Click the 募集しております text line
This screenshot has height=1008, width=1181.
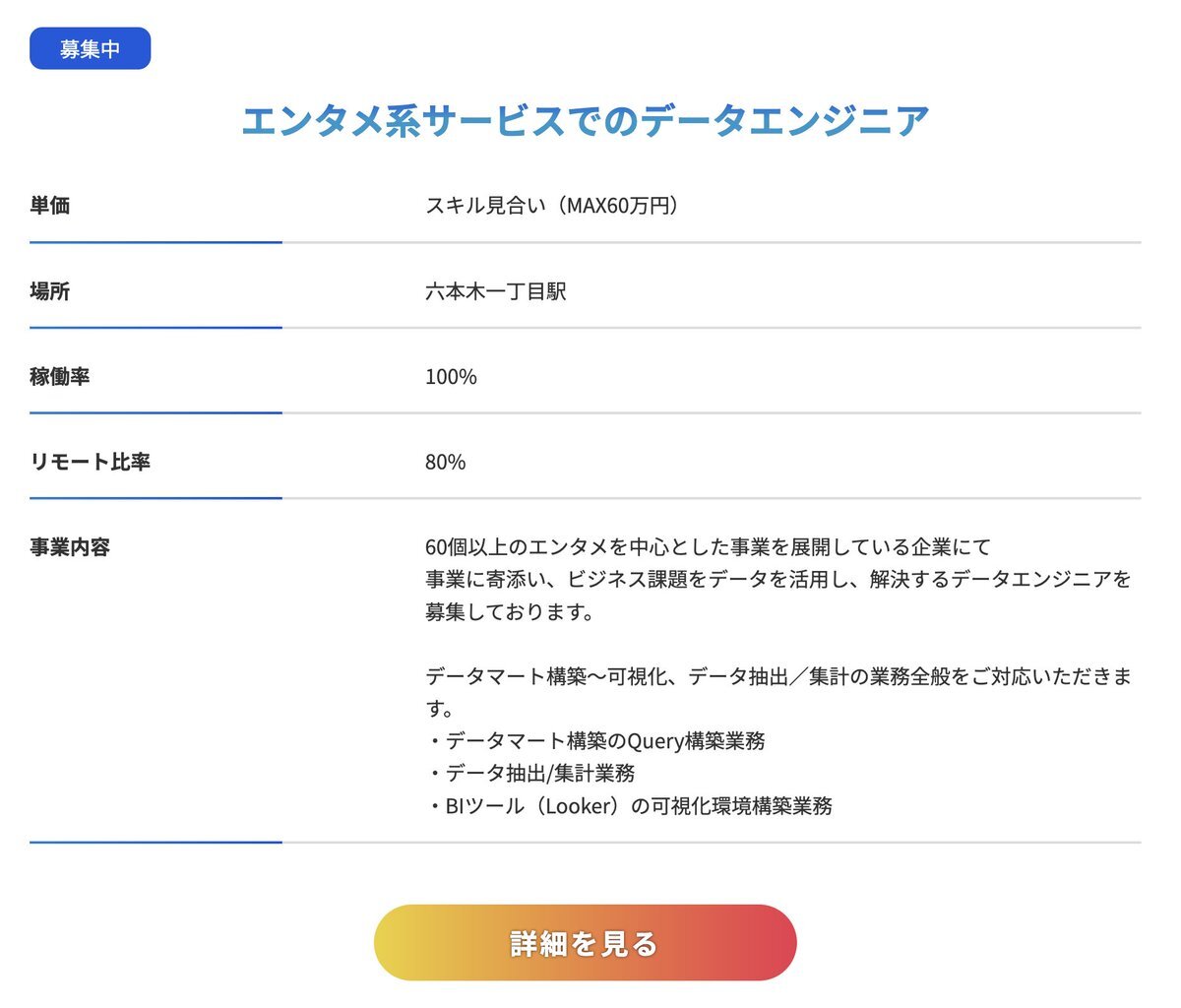510,611
